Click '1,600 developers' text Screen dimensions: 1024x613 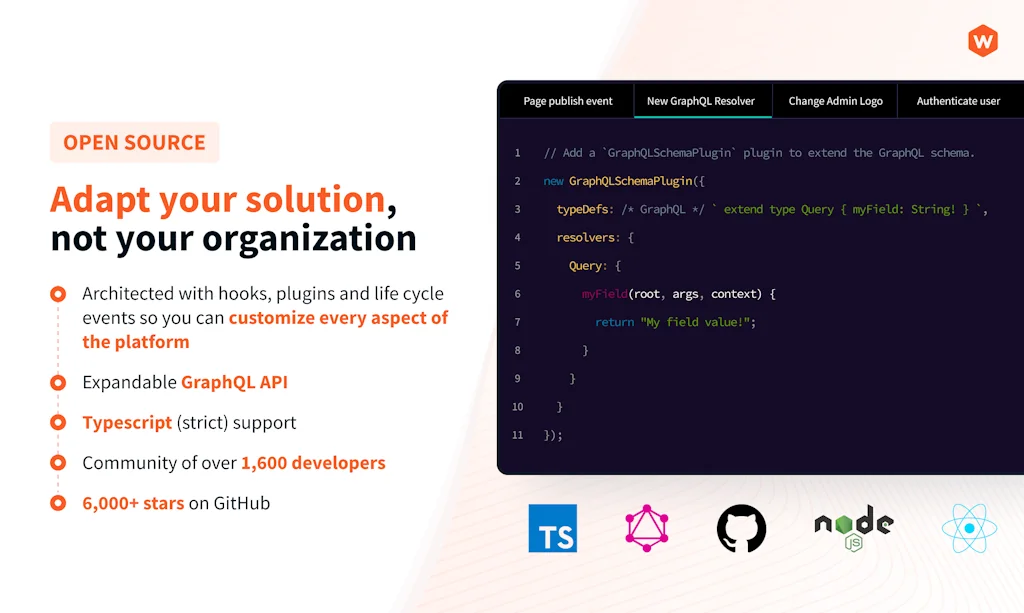click(313, 463)
